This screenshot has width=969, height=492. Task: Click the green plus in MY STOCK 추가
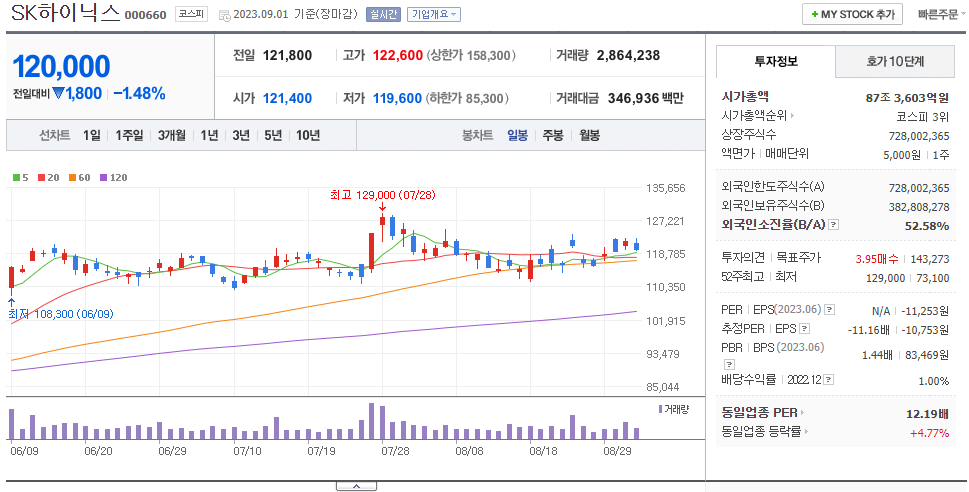point(815,14)
